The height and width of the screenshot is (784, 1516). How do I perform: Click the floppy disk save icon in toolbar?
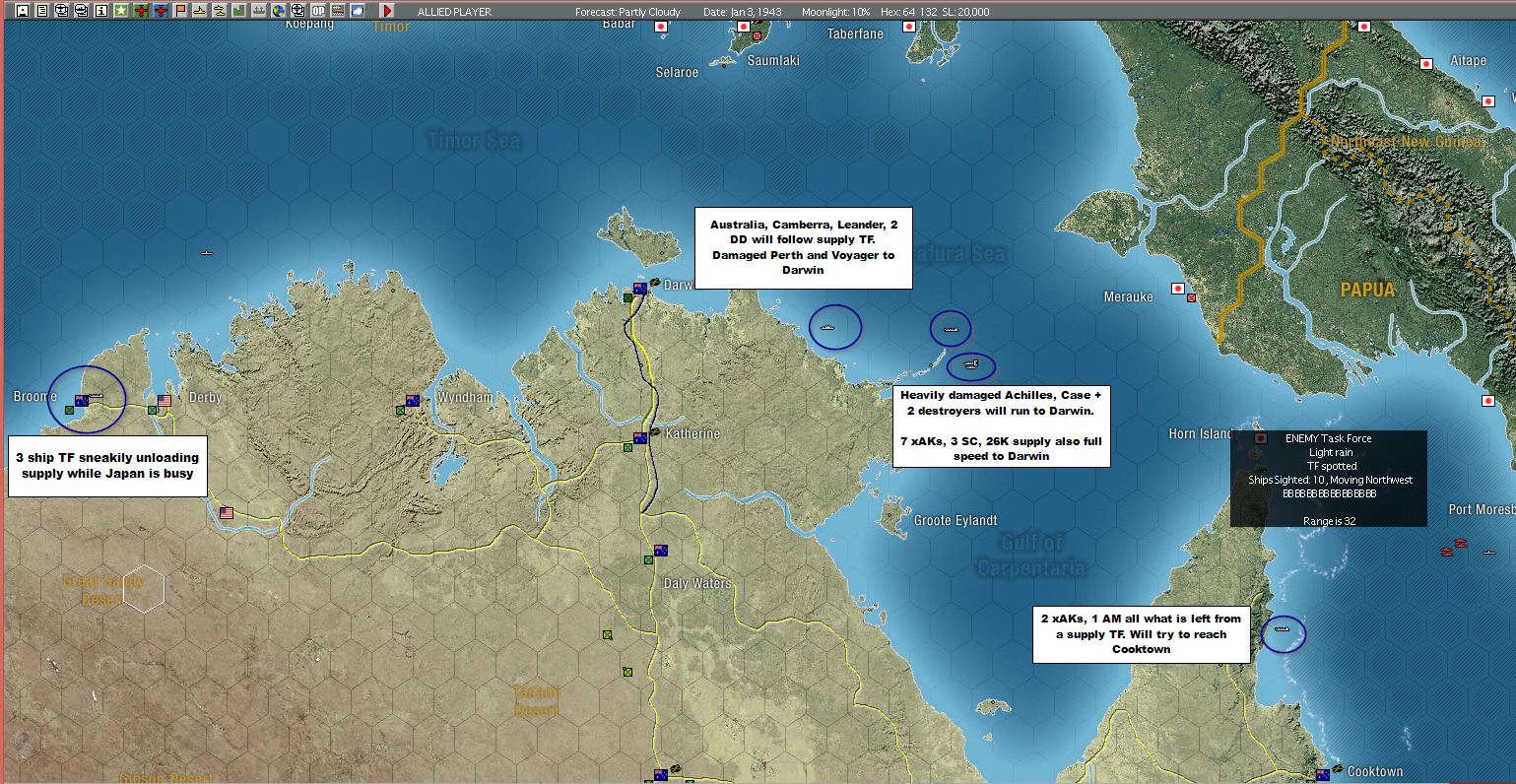coord(23,11)
